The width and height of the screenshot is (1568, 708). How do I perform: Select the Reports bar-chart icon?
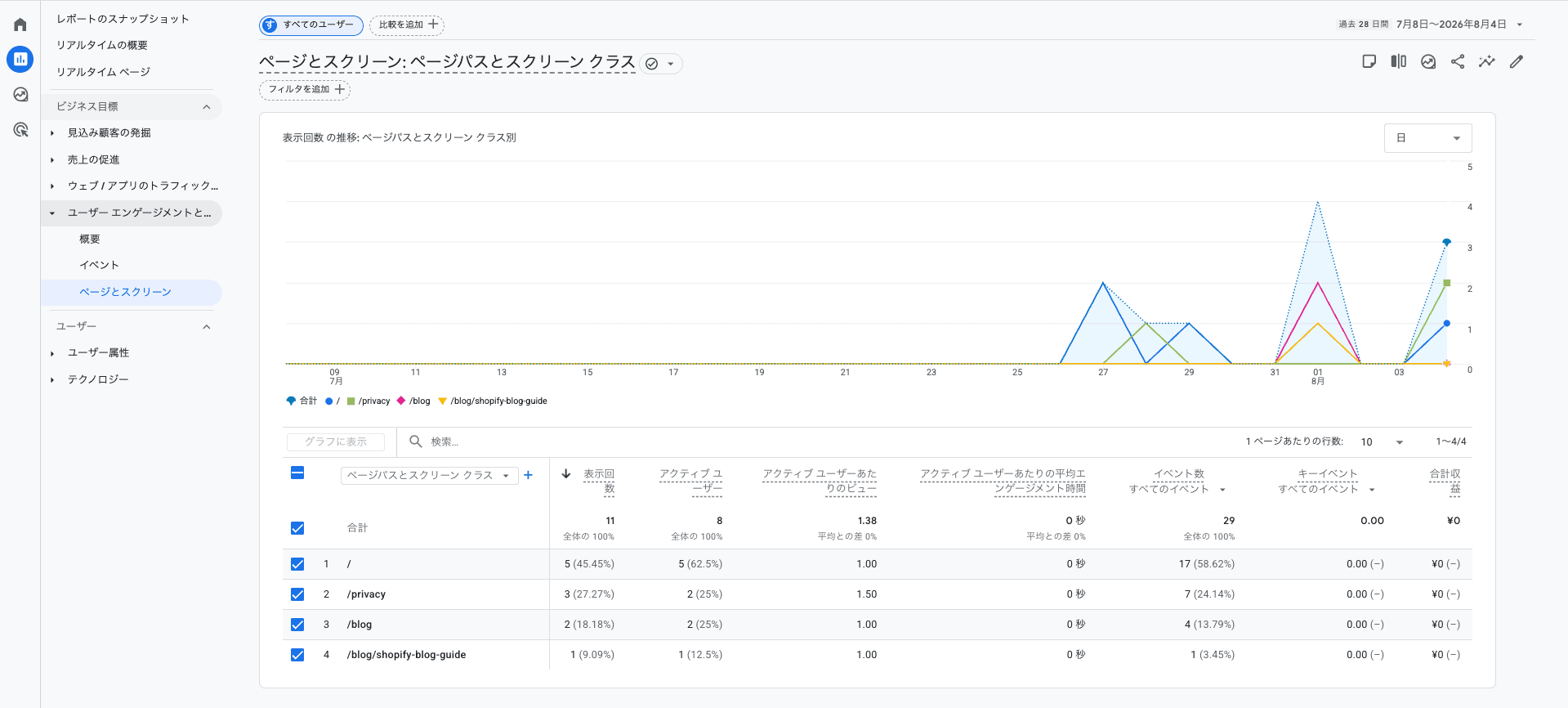tap(20, 59)
